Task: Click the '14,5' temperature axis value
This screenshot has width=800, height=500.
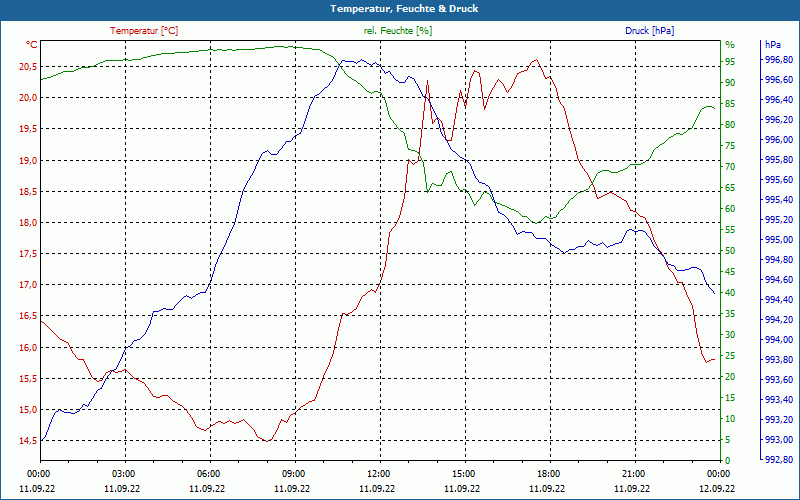Action: (x=29, y=441)
